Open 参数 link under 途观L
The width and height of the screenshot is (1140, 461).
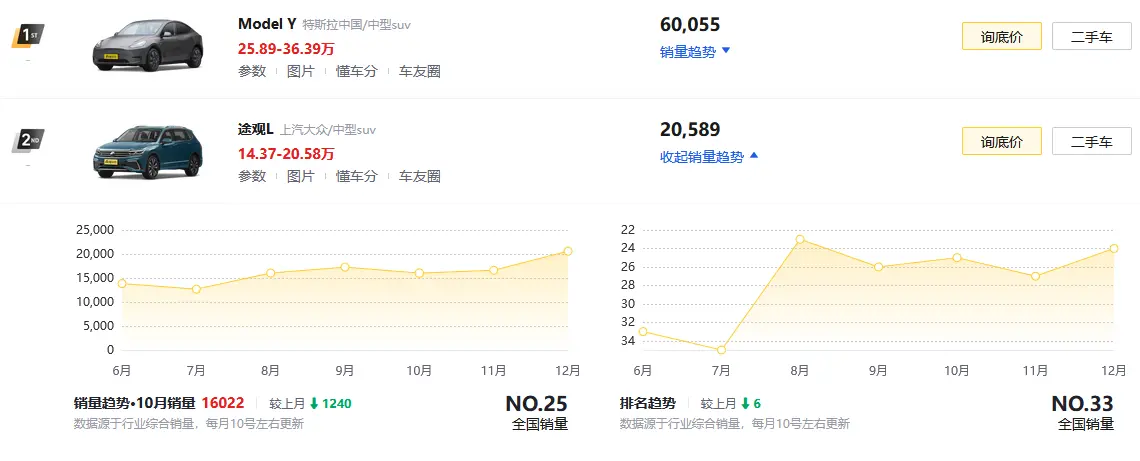[252, 176]
